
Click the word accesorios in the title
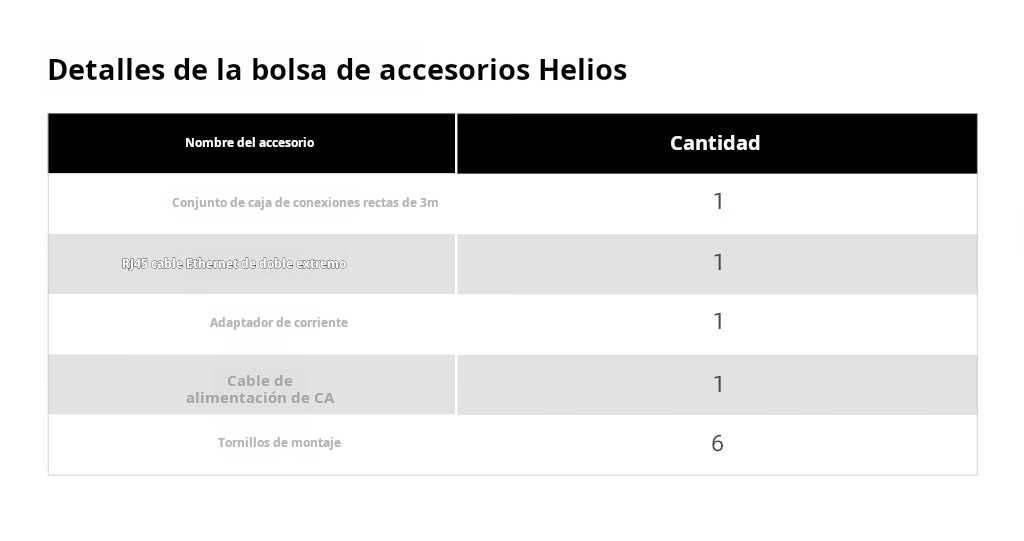tap(455, 70)
